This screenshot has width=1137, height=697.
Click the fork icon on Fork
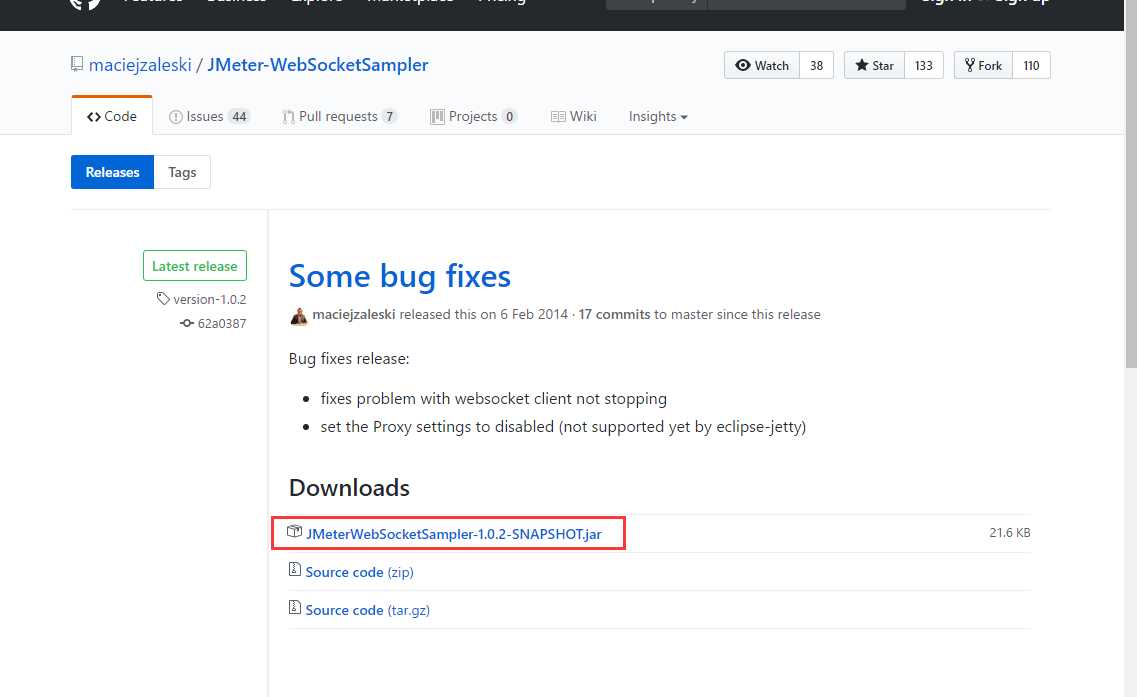pyautogui.click(x=969, y=65)
